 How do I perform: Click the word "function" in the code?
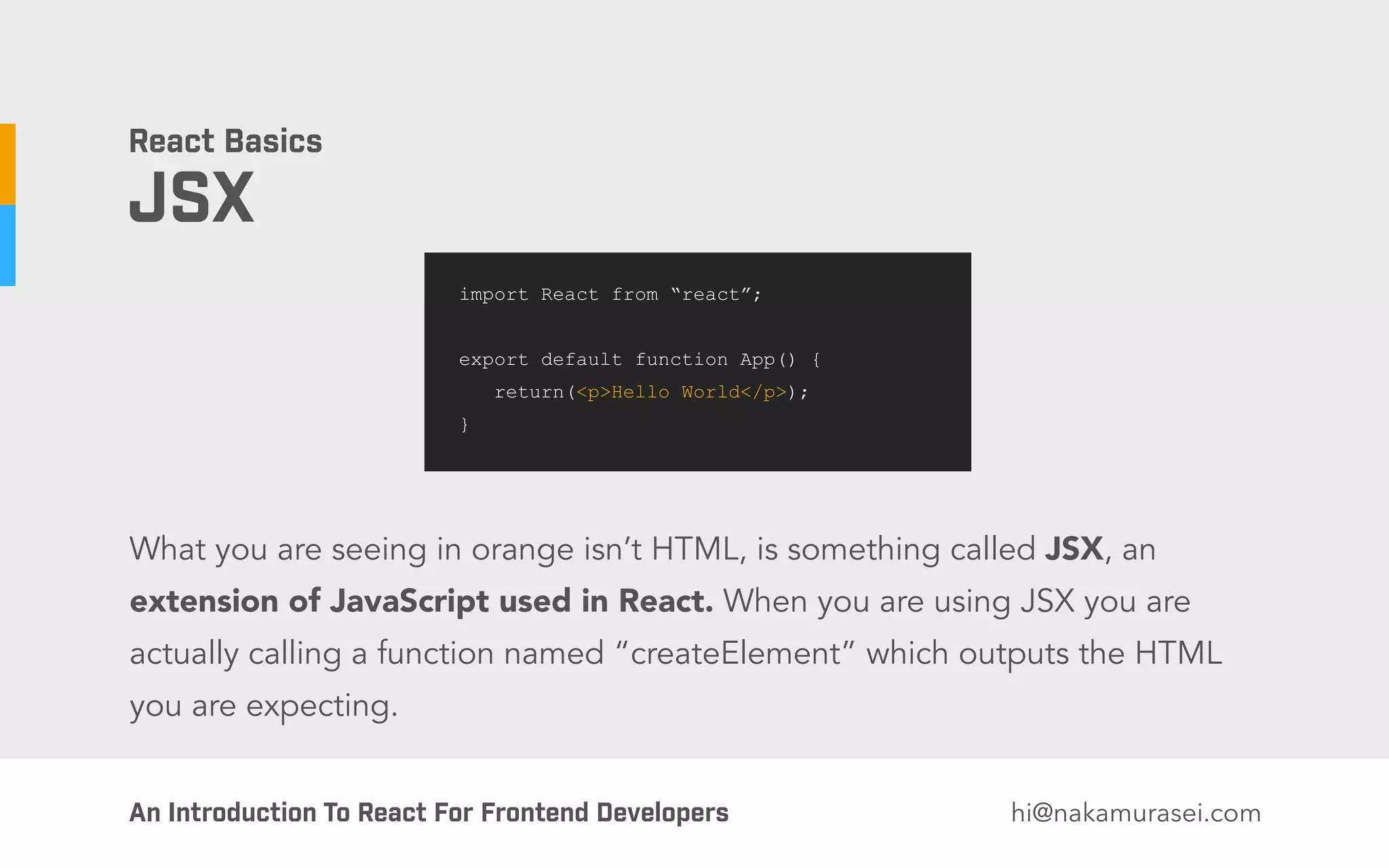pos(681,359)
